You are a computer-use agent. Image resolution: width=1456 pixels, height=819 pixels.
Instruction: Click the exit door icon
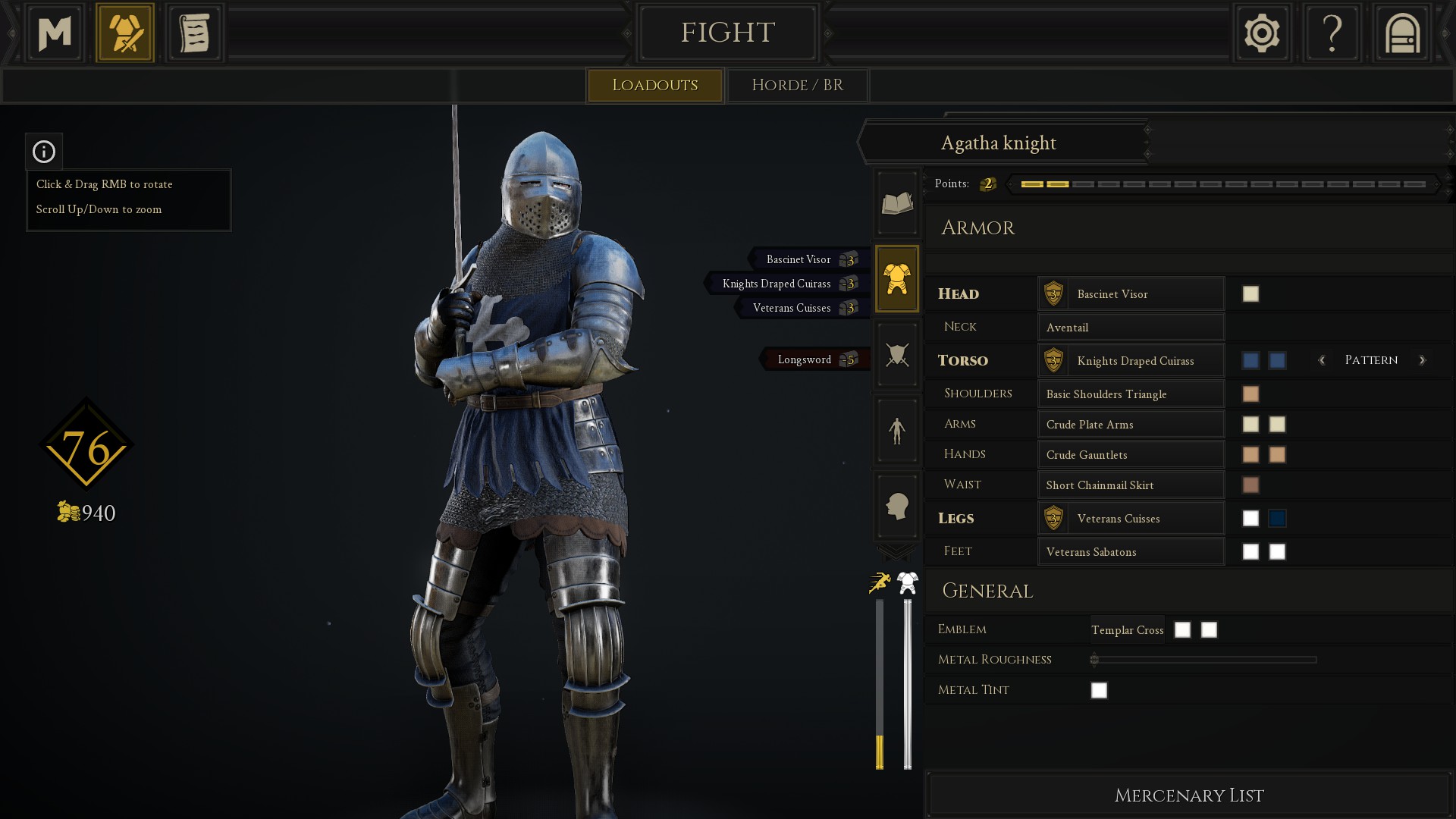click(x=1402, y=33)
